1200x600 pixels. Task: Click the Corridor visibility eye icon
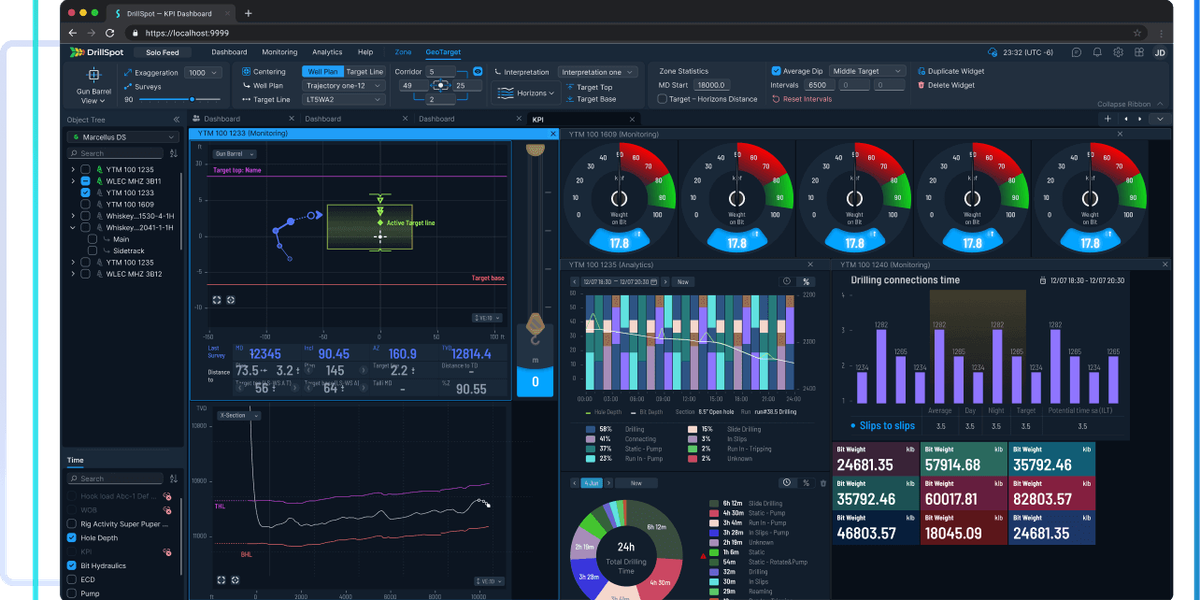[x=477, y=71]
